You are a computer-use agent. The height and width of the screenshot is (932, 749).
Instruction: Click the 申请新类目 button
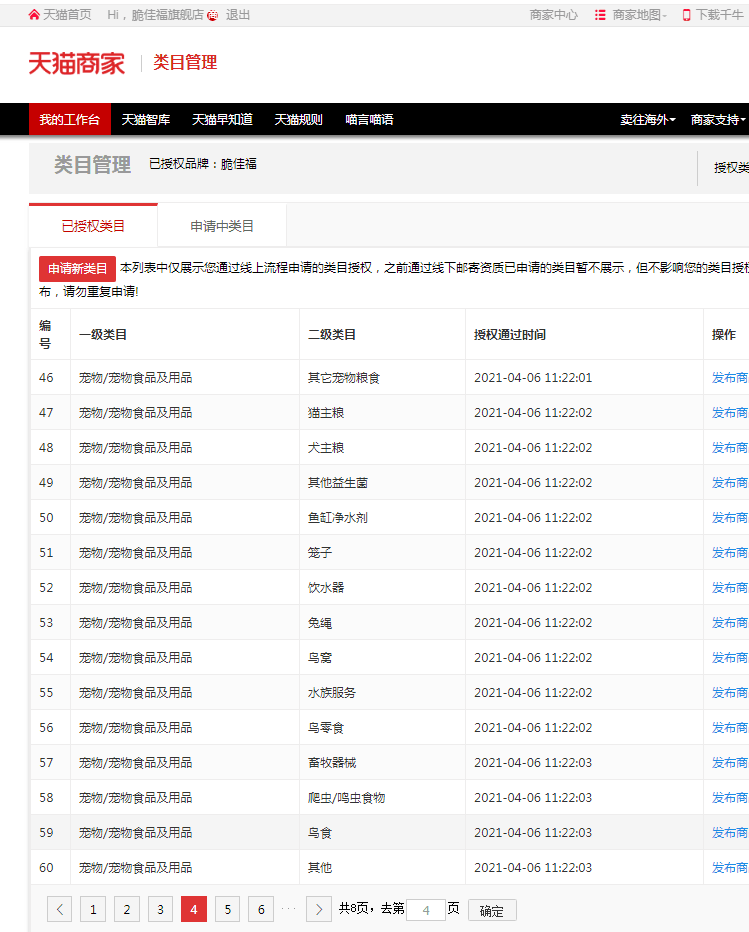point(77,269)
